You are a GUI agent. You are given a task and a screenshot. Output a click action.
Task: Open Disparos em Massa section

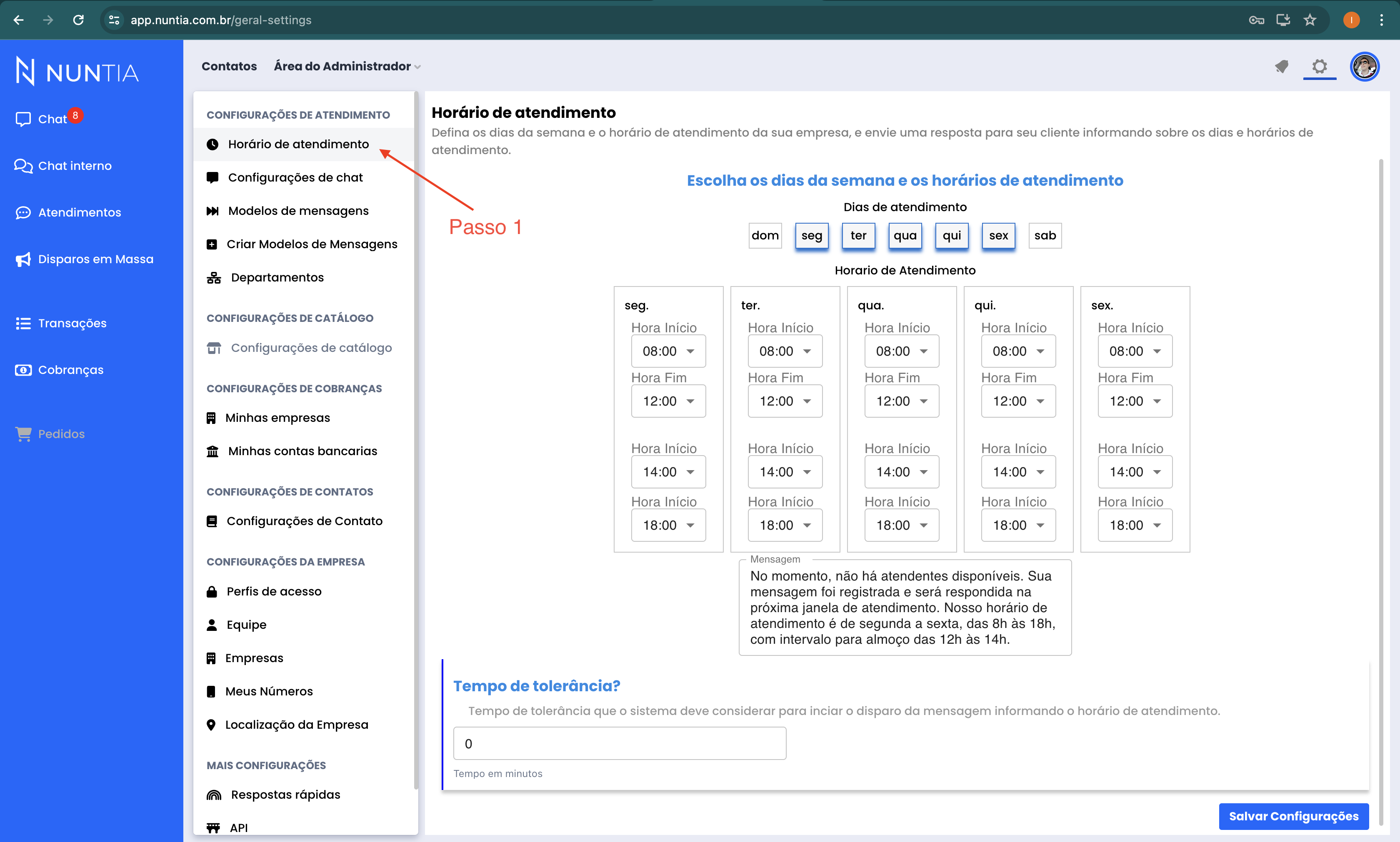pyautogui.click(x=96, y=259)
